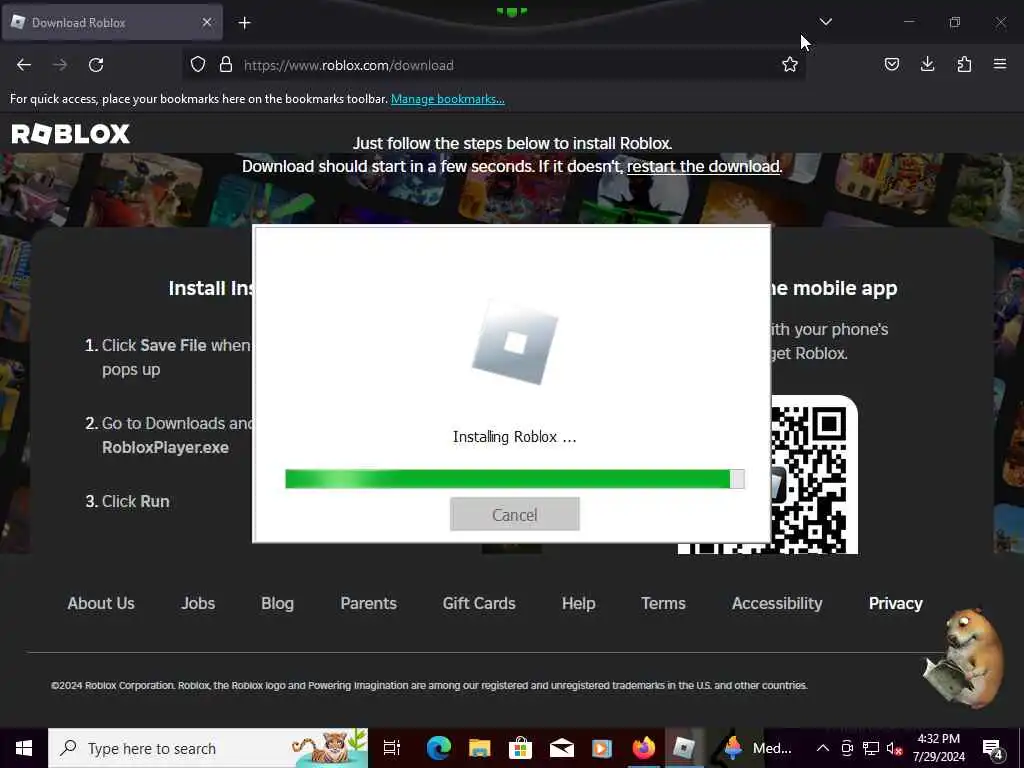
Task: Open Windows Start menu
Action: point(24,748)
